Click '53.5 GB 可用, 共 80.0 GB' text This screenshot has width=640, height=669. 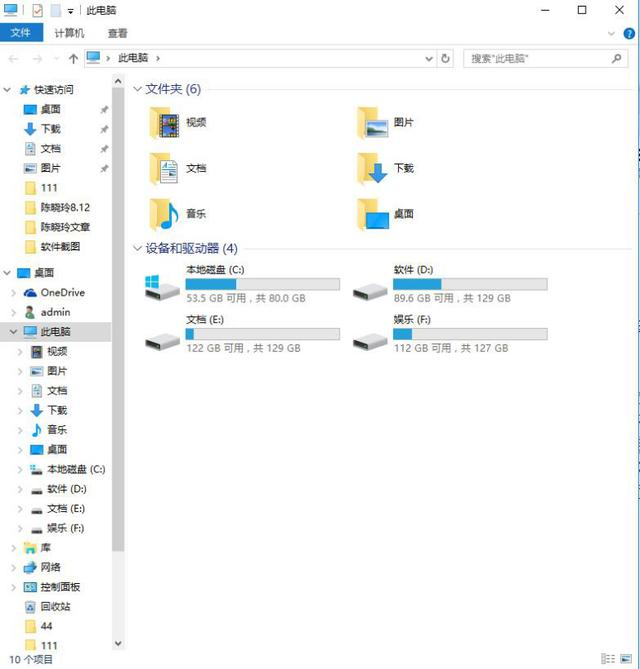(x=246, y=298)
